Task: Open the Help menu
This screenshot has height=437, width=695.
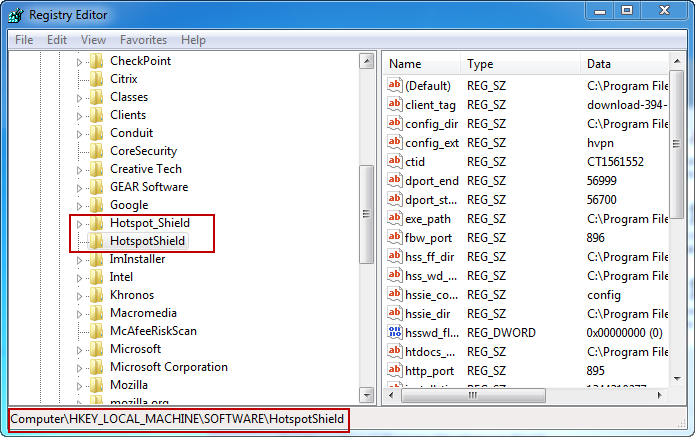Action: [193, 40]
